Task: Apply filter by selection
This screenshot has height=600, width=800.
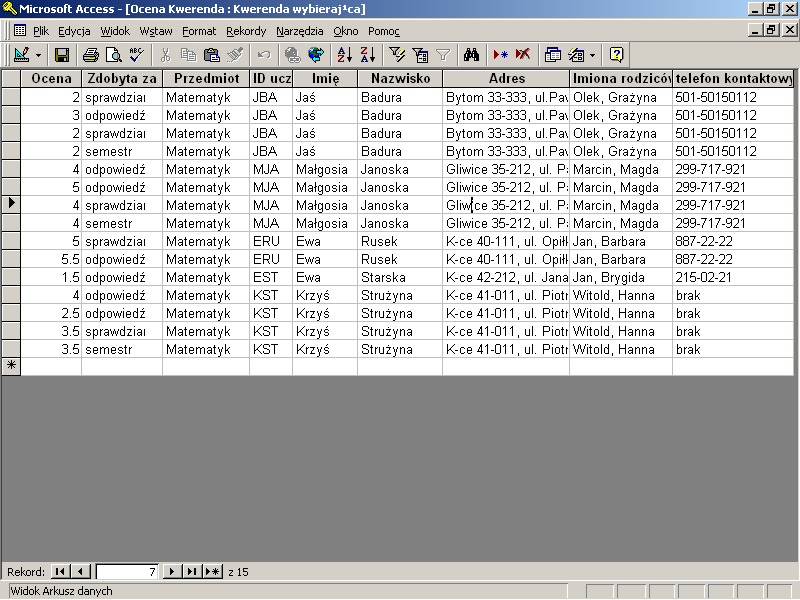Action: (x=397, y=55)
